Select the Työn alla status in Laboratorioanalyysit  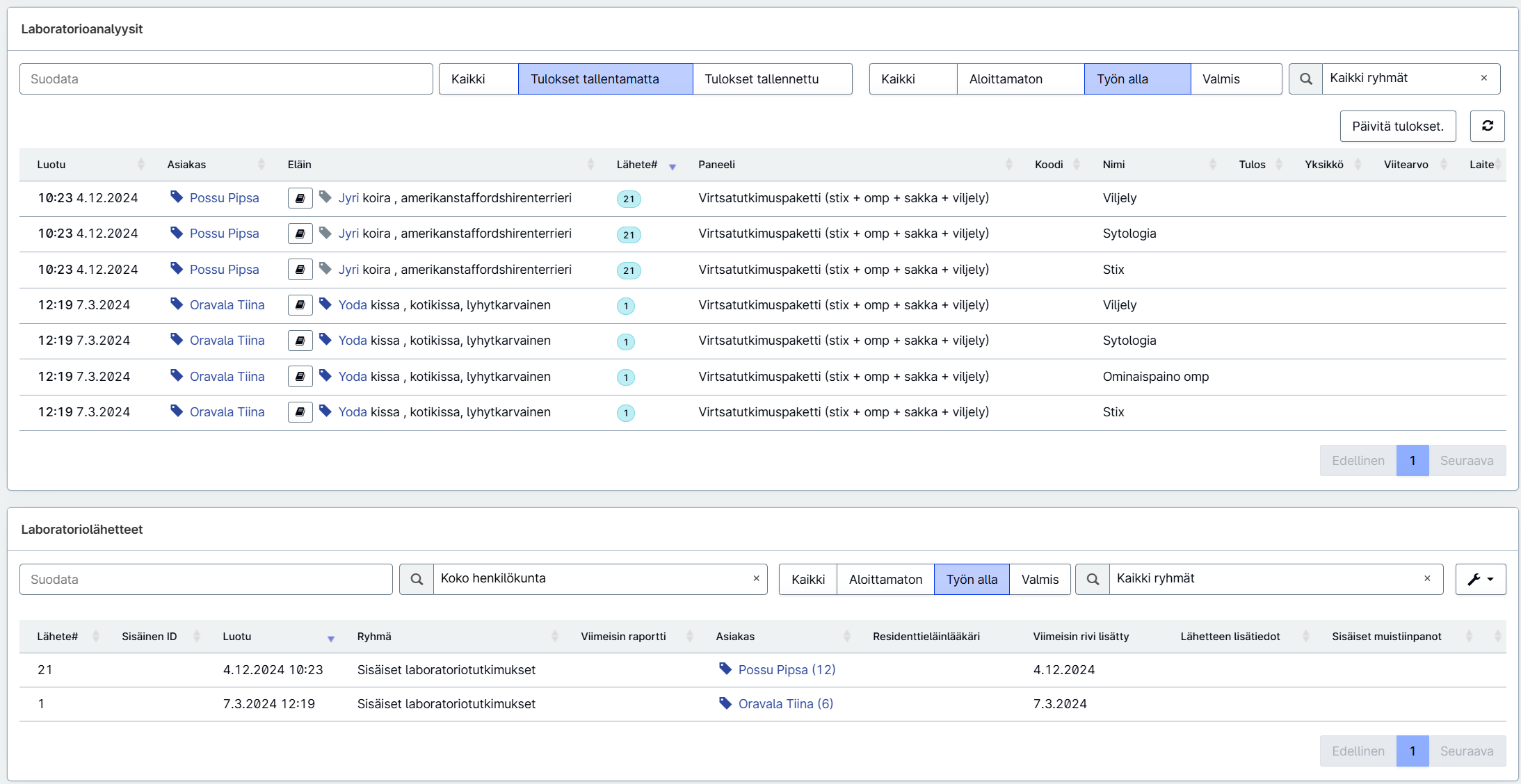[x=1138, y=79]
